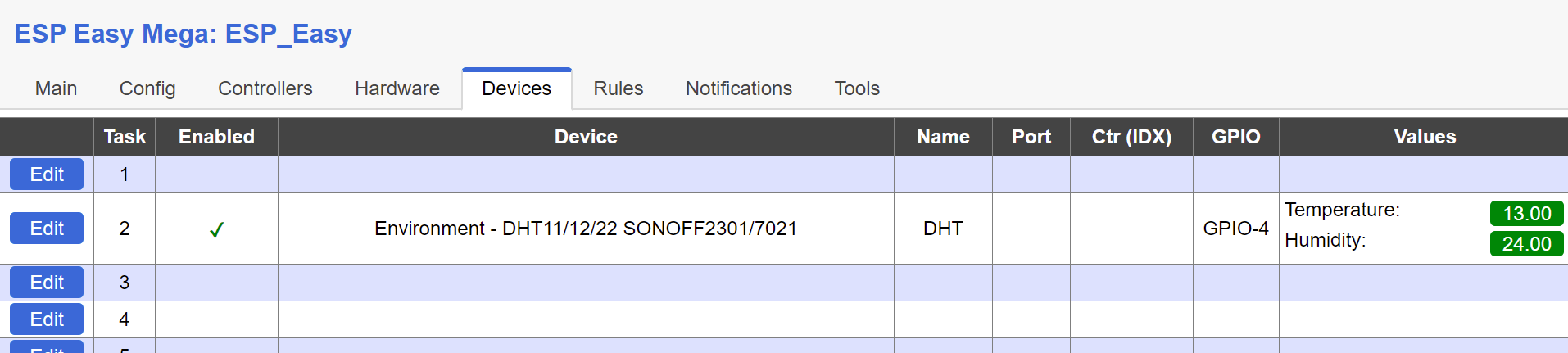1568x353 pixels.
Task: Click Edit button for task 1
Action: (x=47, y=174)
